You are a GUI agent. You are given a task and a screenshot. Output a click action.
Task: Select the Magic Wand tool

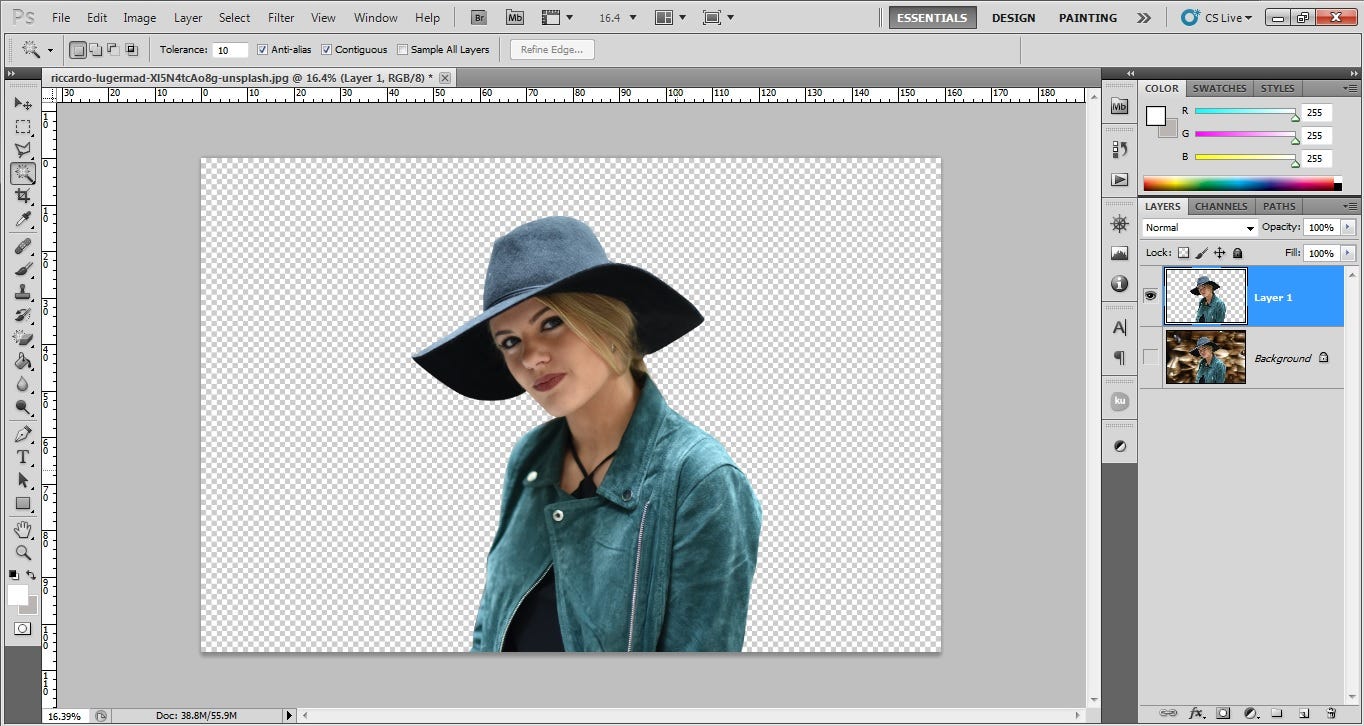pyautogui.click(x=22, y=173)
